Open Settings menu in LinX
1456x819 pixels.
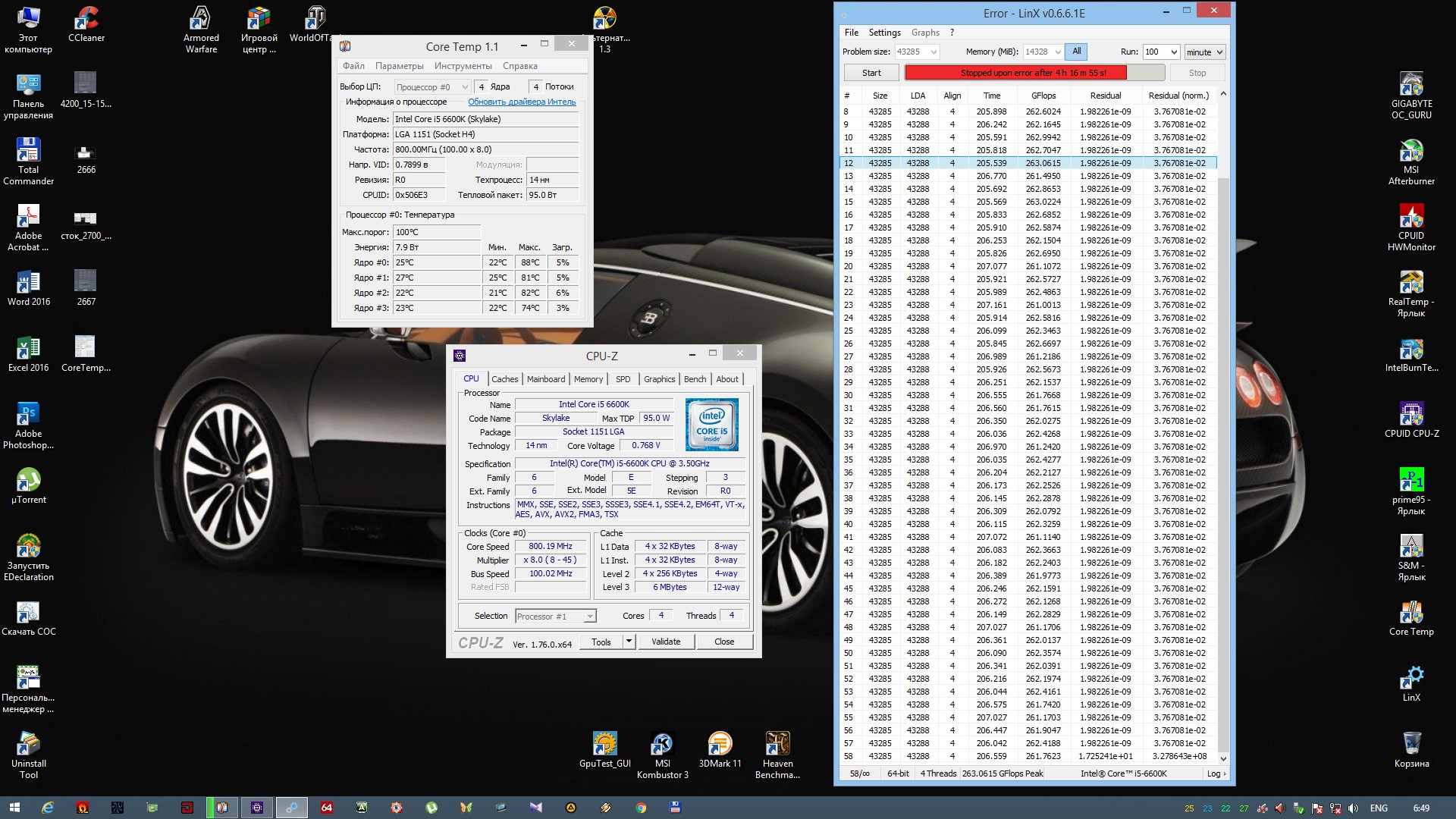point(884,33)
